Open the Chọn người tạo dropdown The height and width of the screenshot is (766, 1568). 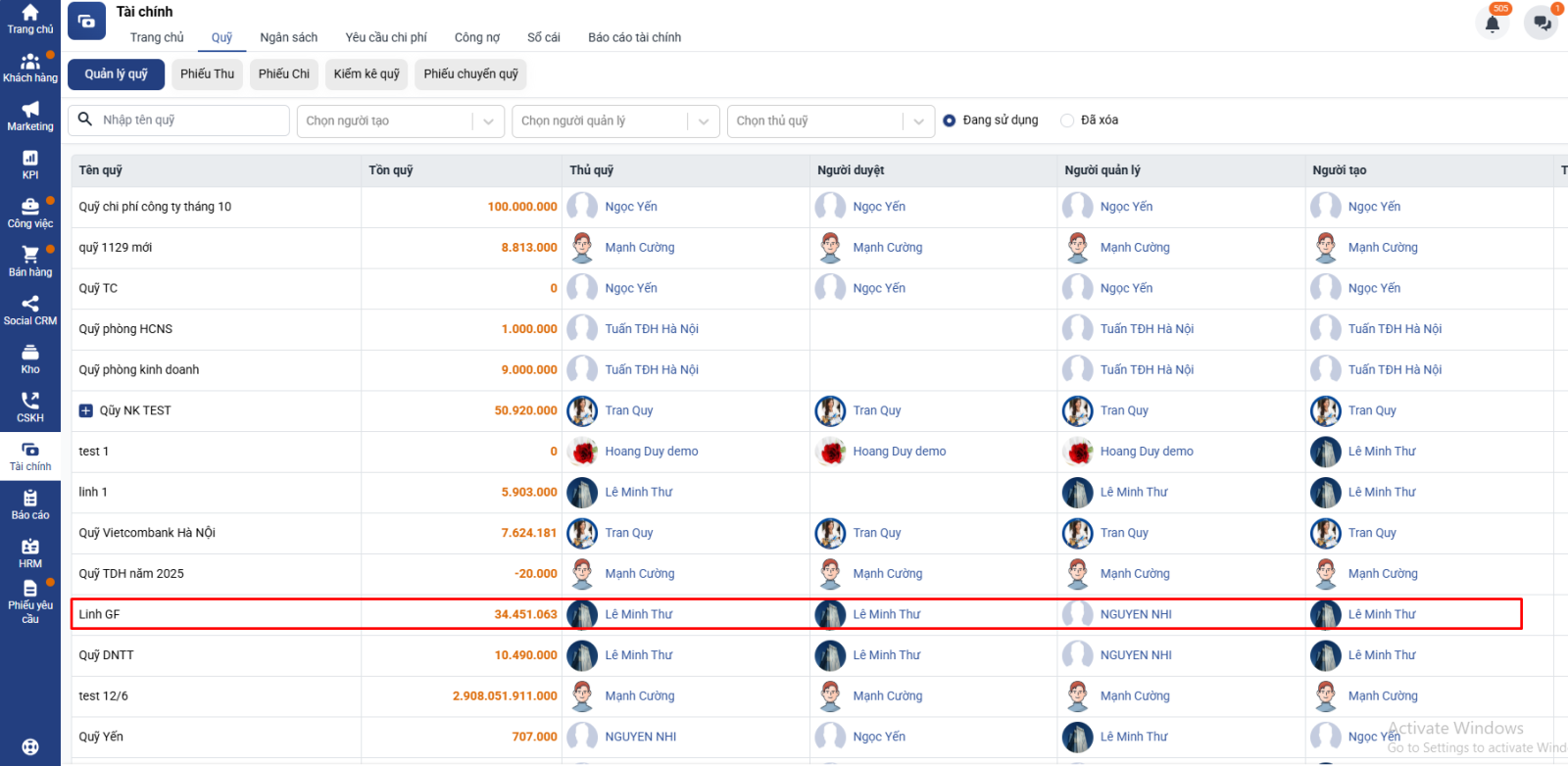click(x=400, y=121)
